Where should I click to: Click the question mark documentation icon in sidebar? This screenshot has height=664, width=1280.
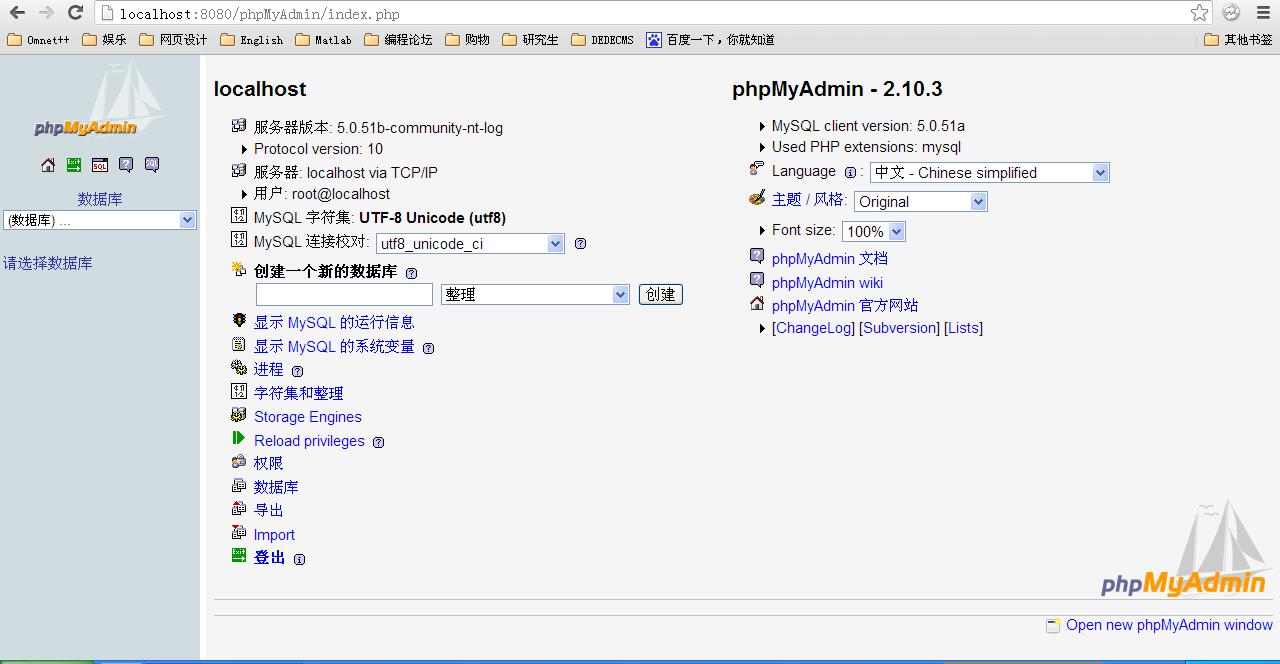tap(125, 164)
